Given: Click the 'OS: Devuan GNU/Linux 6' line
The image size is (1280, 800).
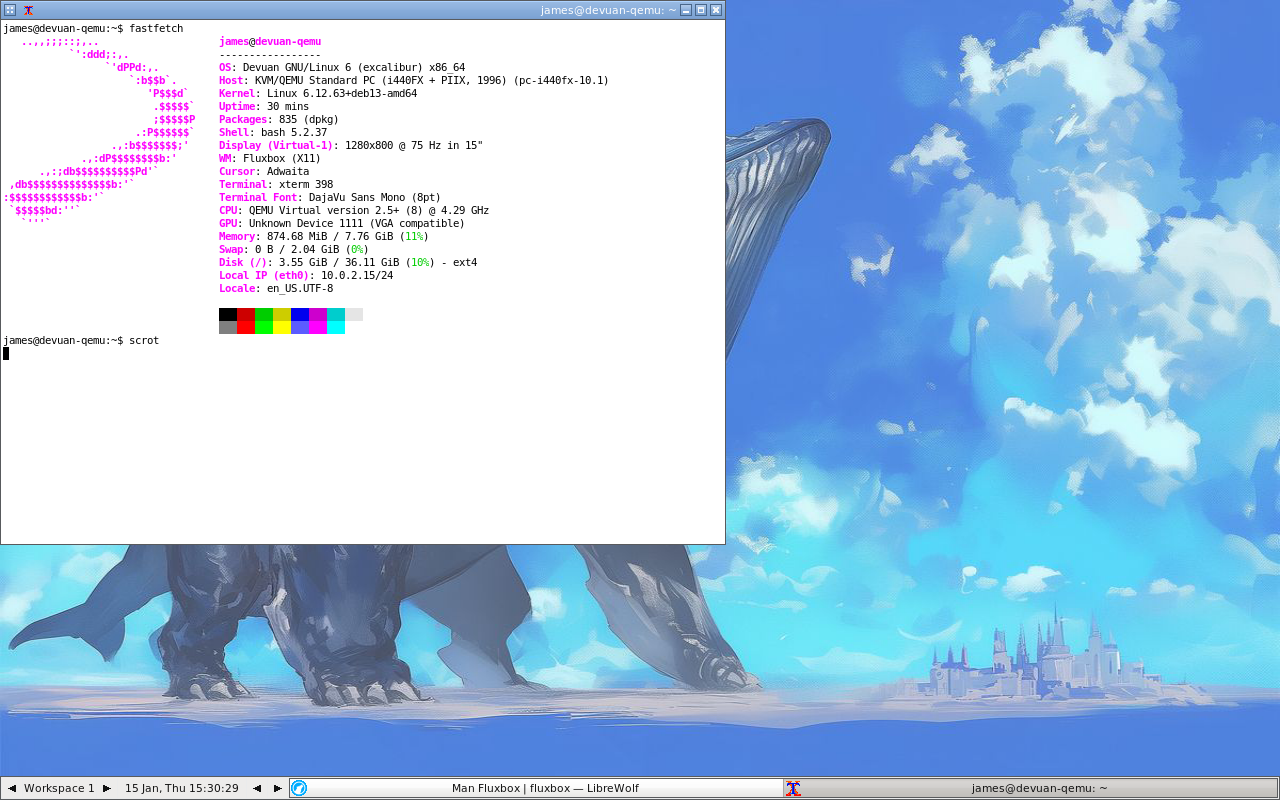Looking at the screenshot, I should click(342, 67).
